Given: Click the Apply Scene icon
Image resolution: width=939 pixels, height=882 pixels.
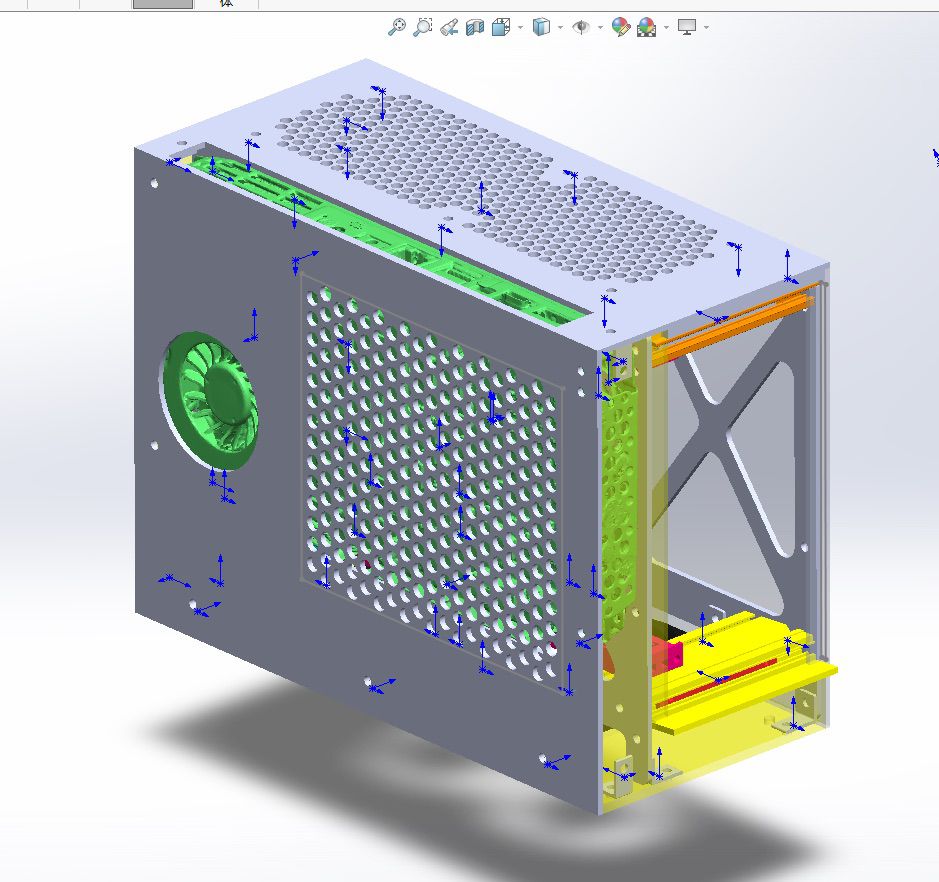Looking at the screenshot, I should pos(646,27).
